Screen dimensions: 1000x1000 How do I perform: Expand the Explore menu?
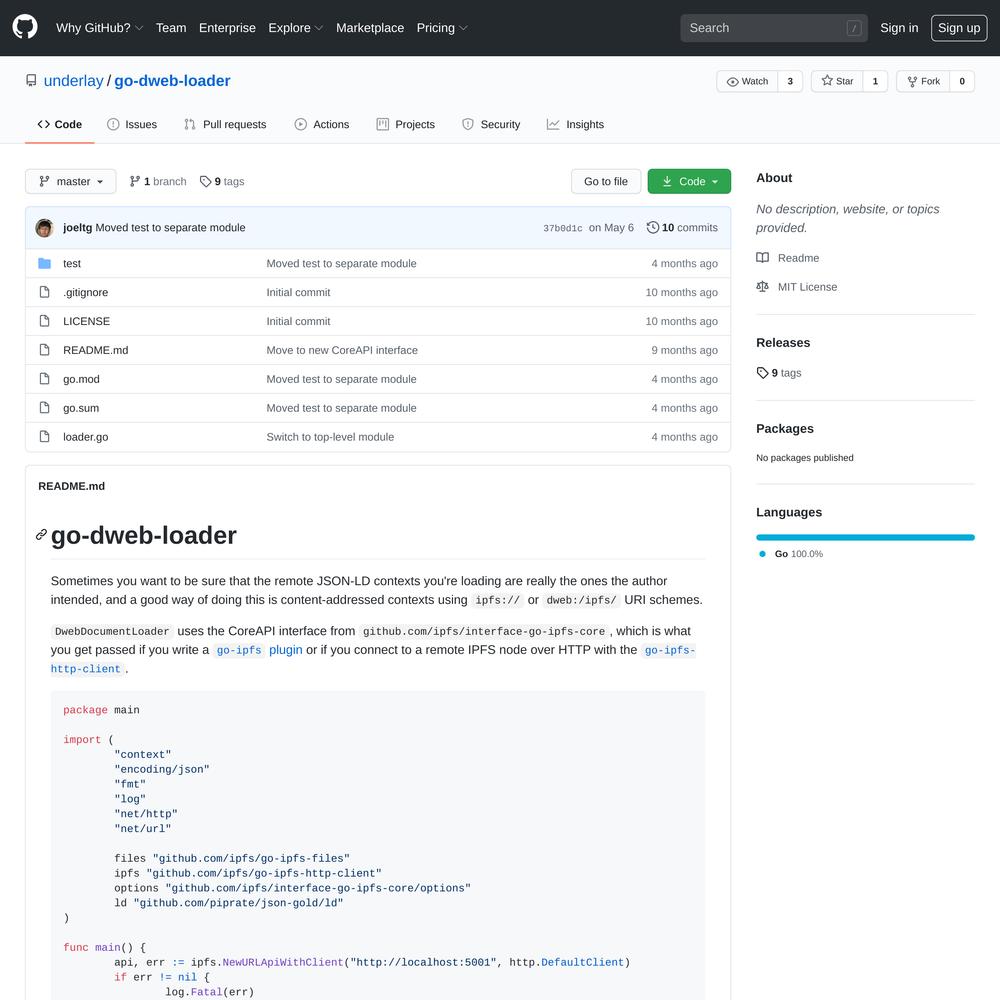(296, 28)
